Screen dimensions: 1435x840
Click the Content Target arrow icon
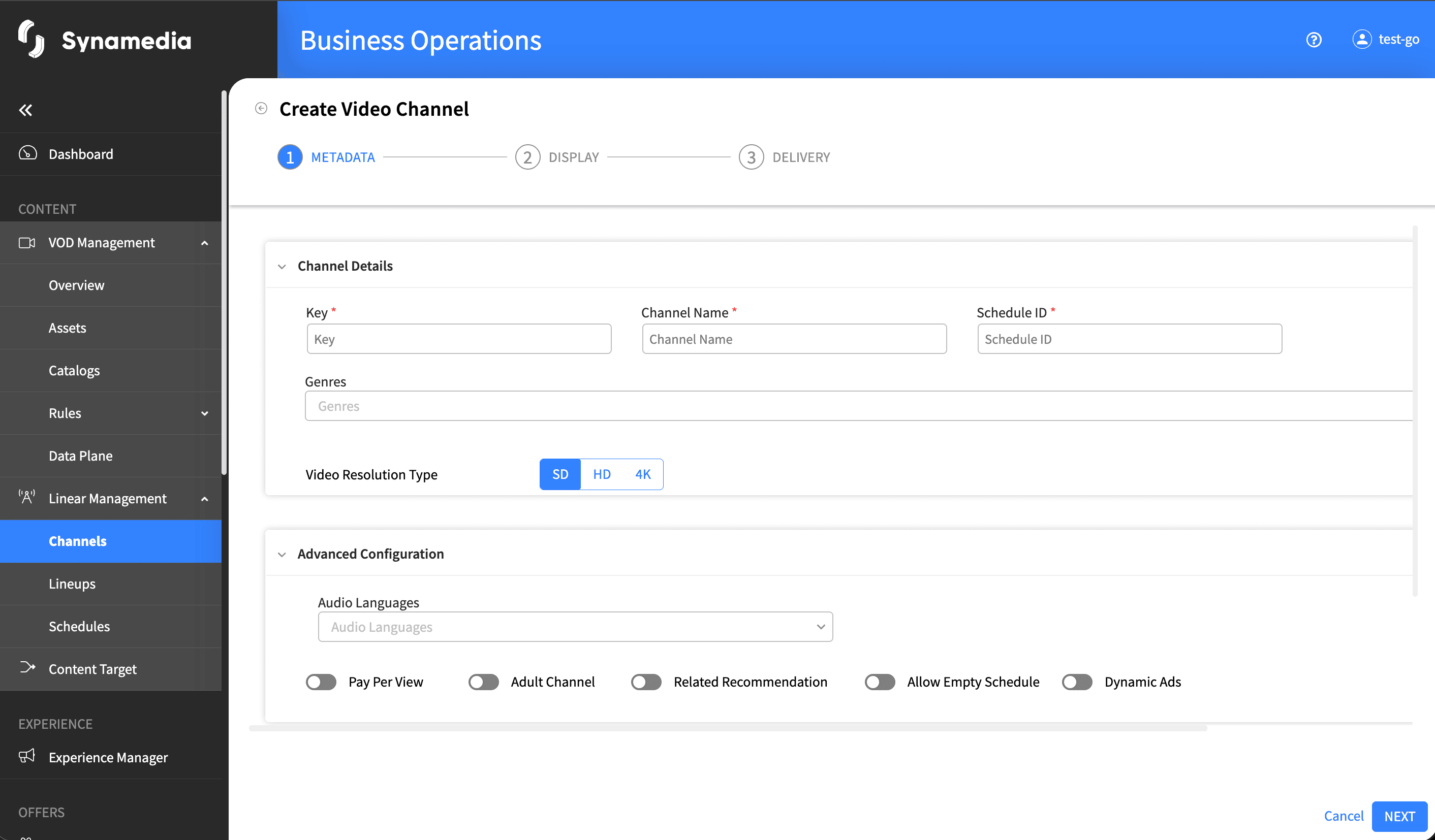pos(27,667)
